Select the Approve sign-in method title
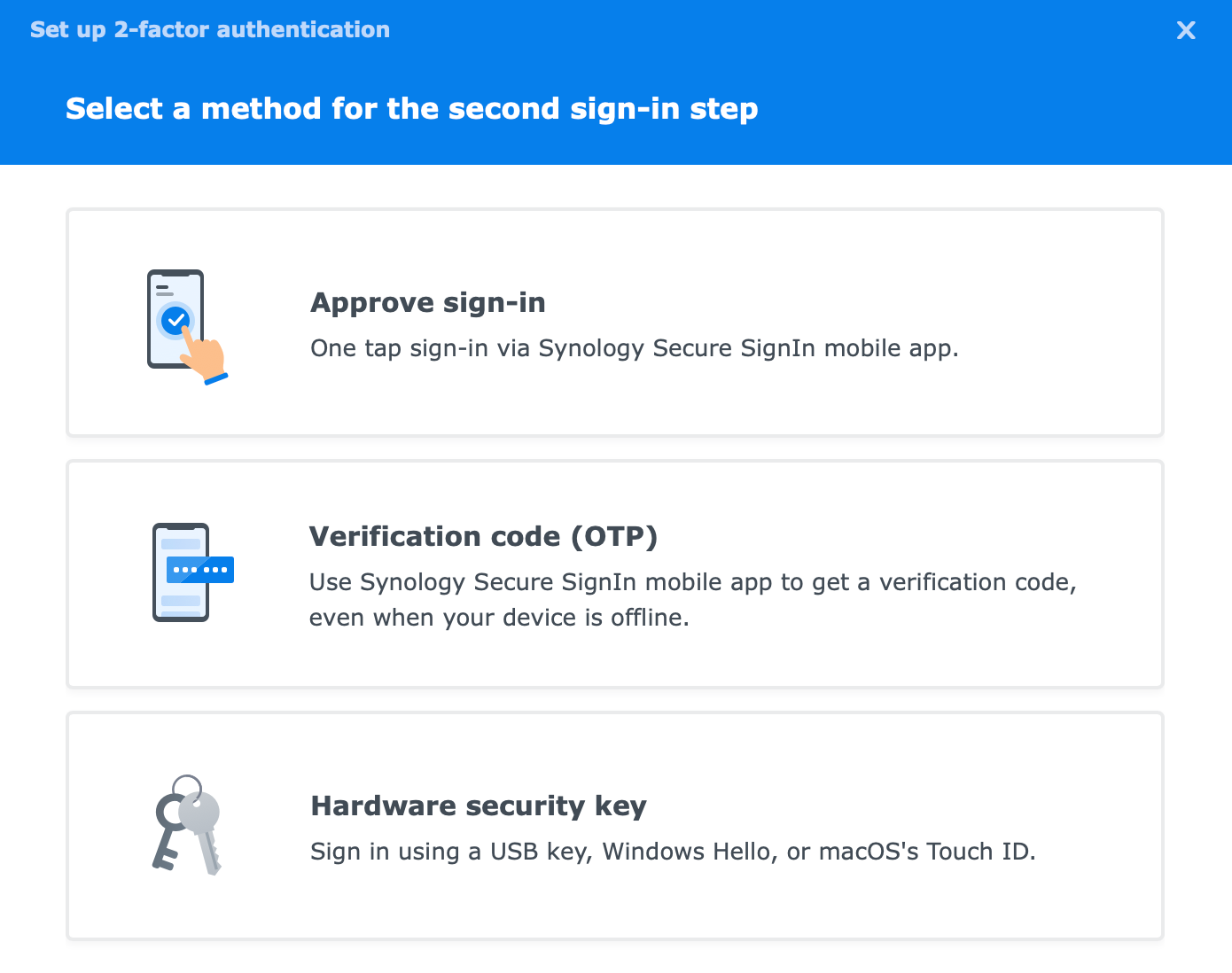The width and height of the screenshot is (1232, 973). tap(427, 303)
